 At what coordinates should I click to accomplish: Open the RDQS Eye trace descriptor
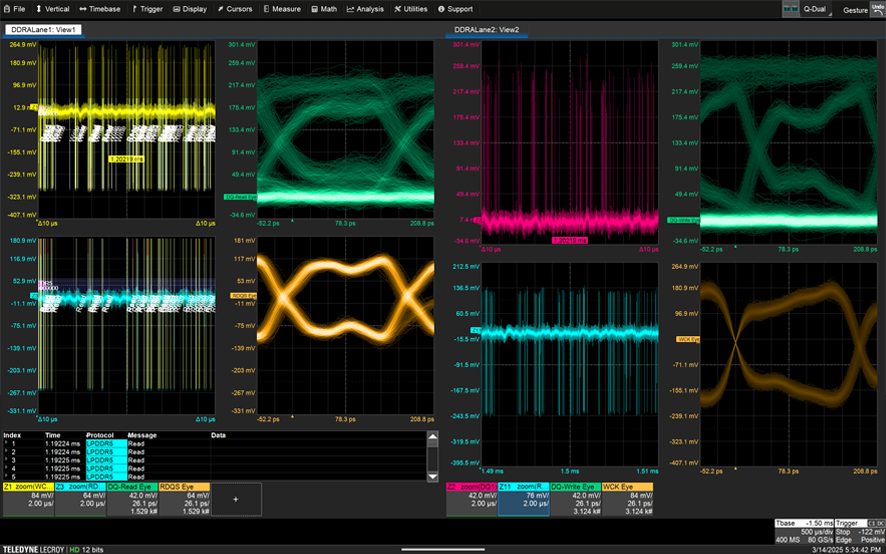[182, 498]
